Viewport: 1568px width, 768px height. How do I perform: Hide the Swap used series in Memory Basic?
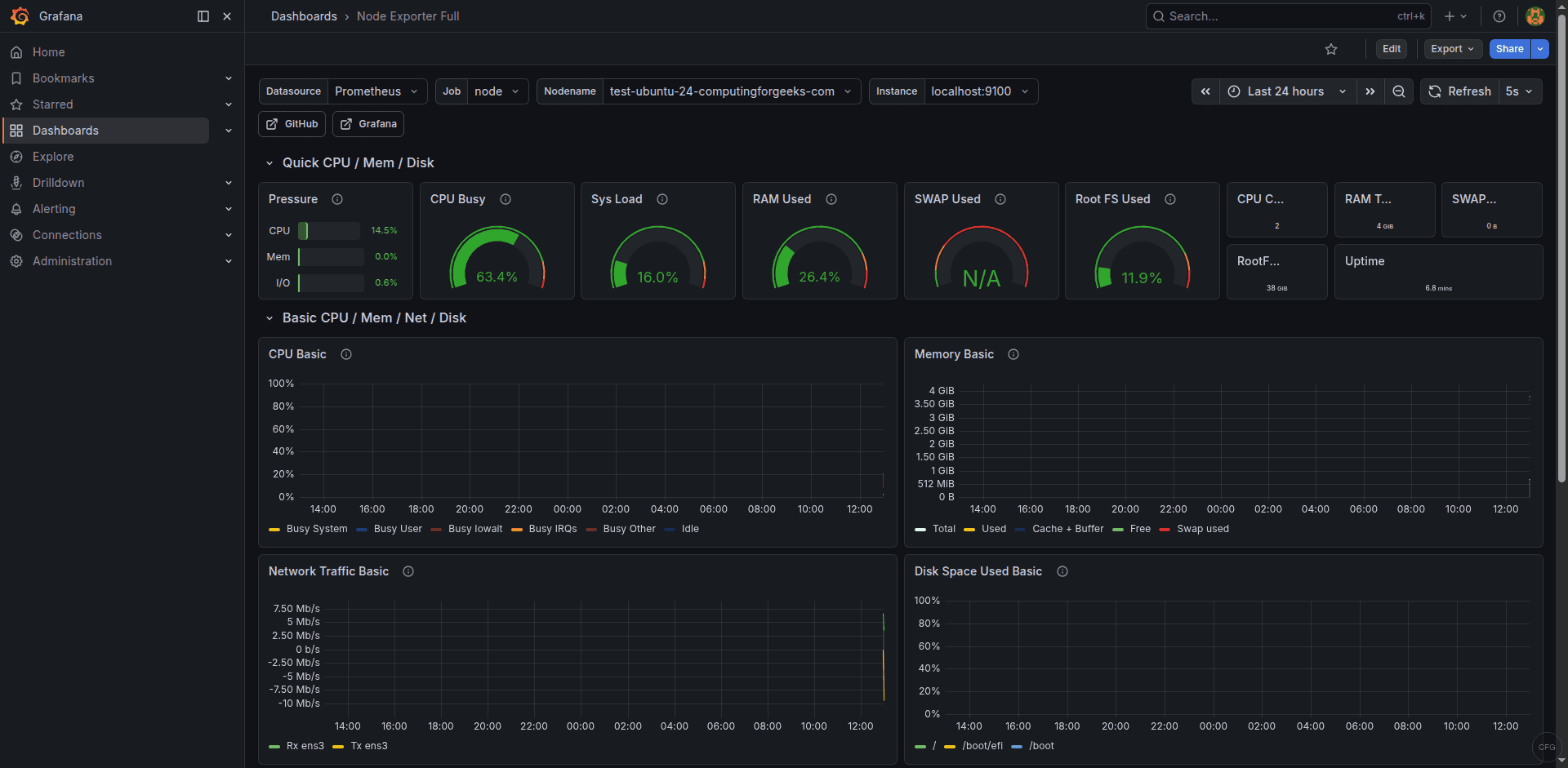coord(1204,529)
